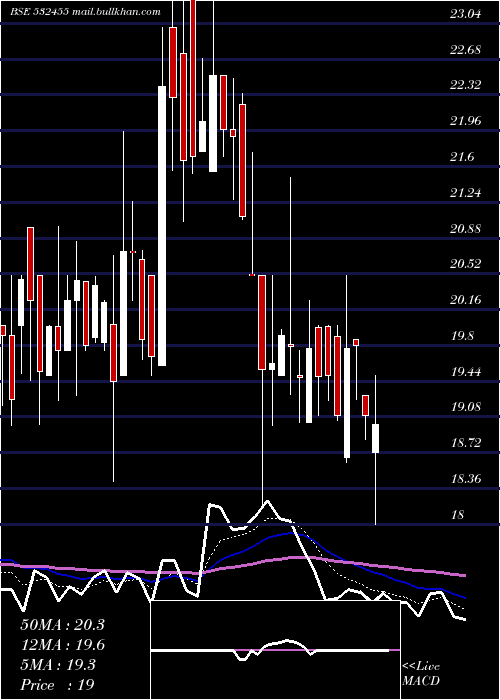This screenshot has height=700, width=500.
Task: Click the 20.52 price axis label
Action: click(466, 264)
